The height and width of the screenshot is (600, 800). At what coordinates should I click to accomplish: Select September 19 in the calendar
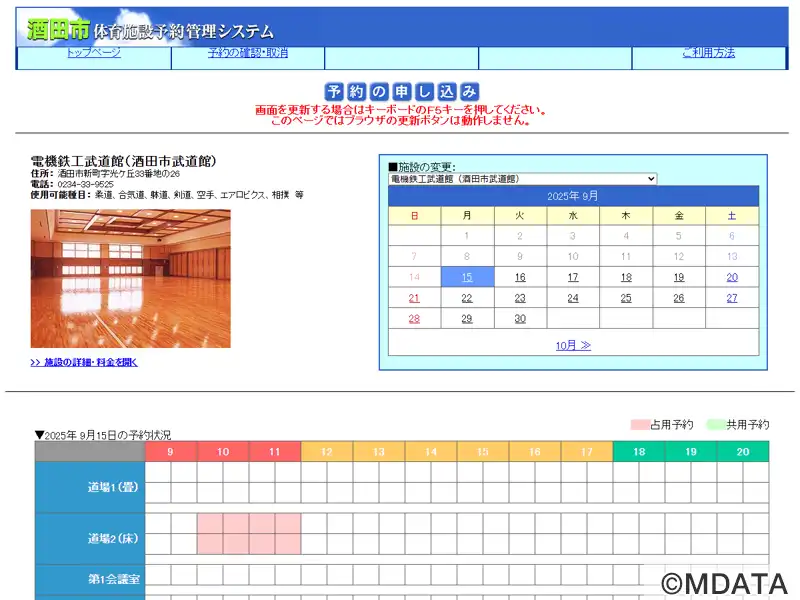(x=679, y=277)
